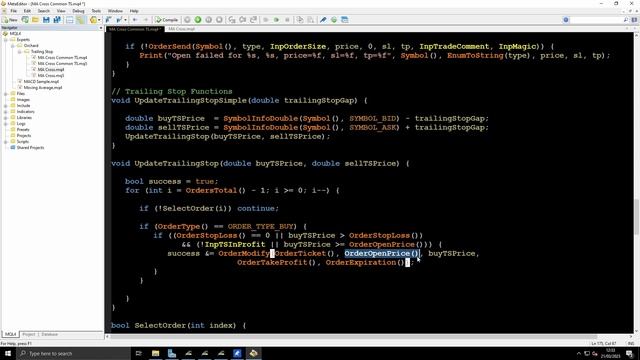
Task: Click the navigate Forward arrow icon
Action: (145, 20)
